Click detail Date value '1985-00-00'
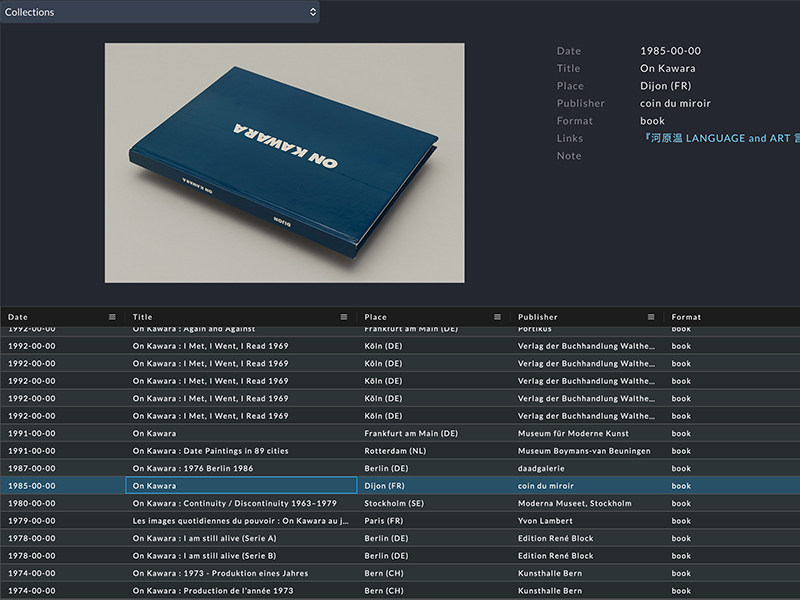800x600 pixels. pyautogui.click(x=670, y=51)
